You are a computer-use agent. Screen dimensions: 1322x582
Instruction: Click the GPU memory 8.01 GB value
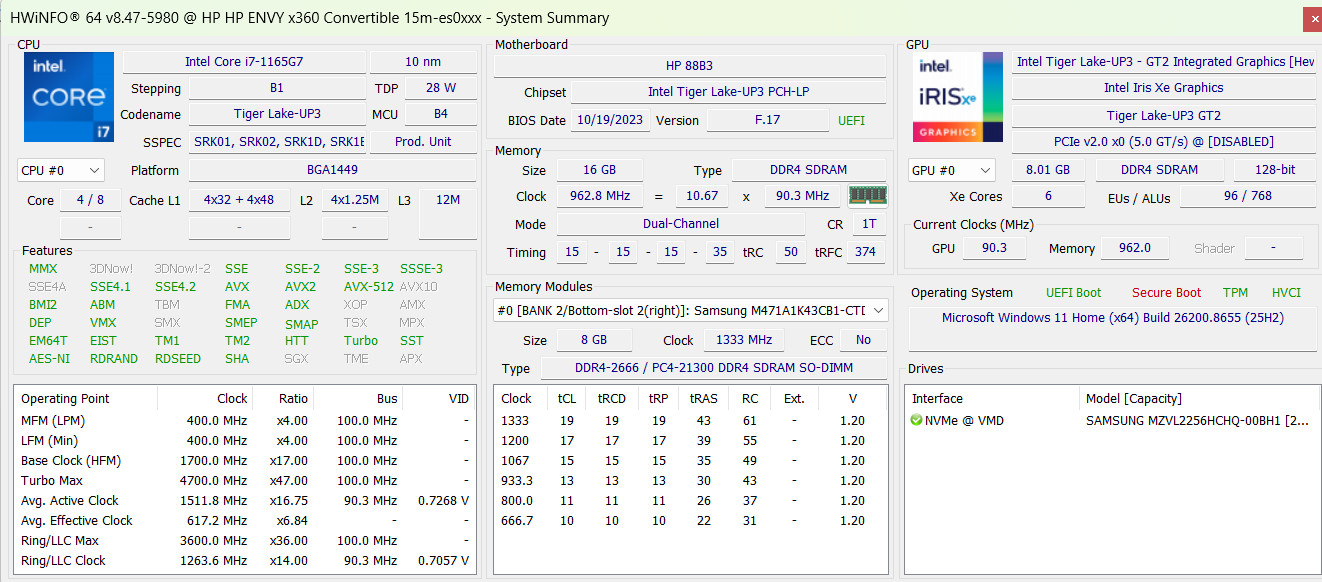(x=1048, y=170)
